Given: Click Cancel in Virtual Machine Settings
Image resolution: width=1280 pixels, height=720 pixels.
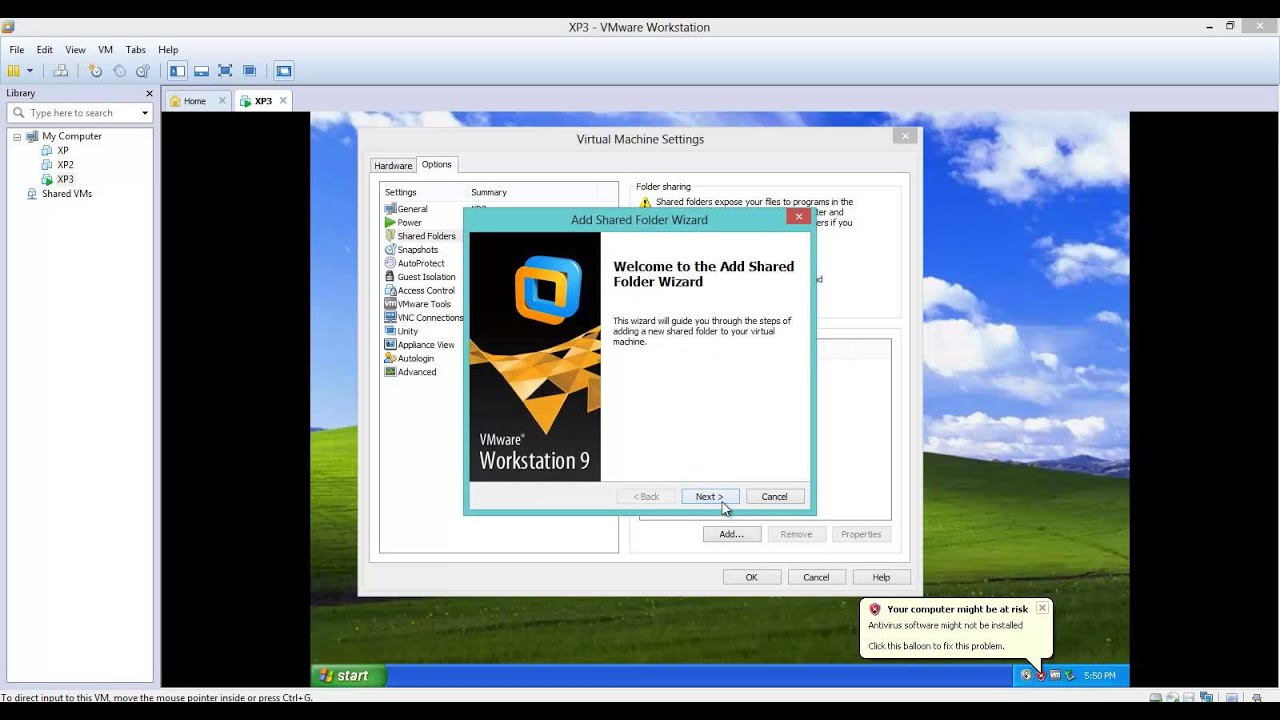Looking at the screenshot, I should point(816,577).
